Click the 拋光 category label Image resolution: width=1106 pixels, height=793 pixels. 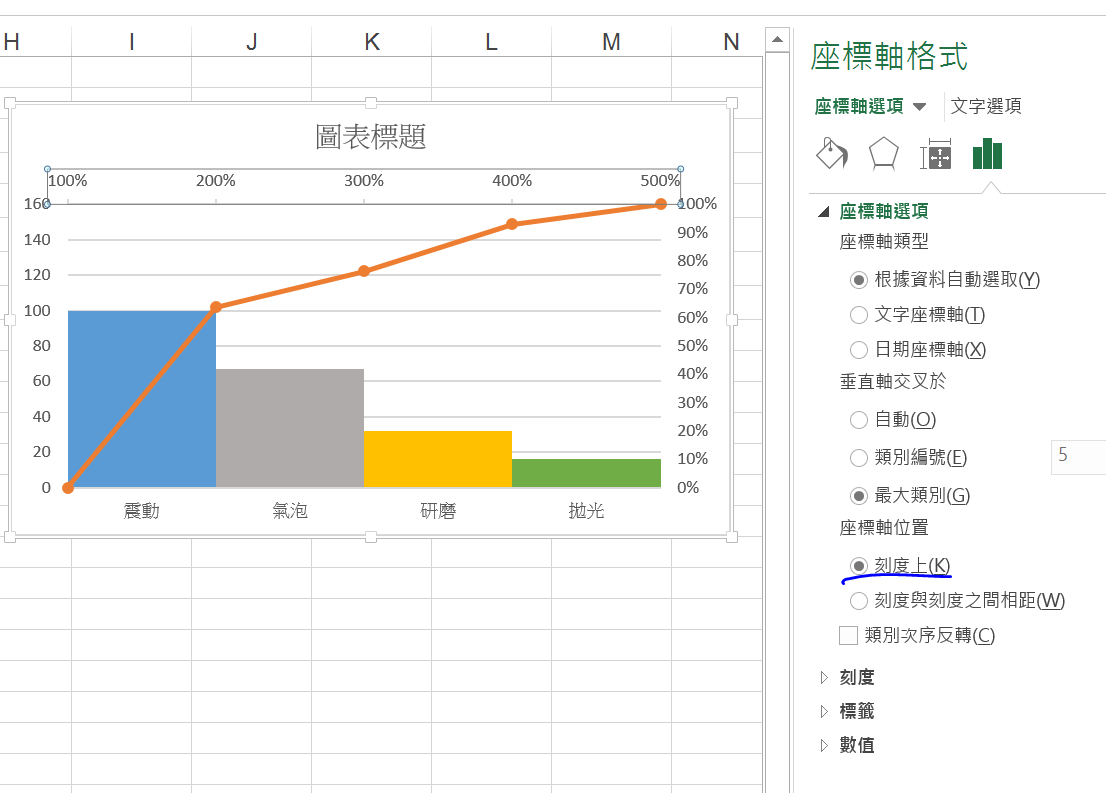[586, 510]
